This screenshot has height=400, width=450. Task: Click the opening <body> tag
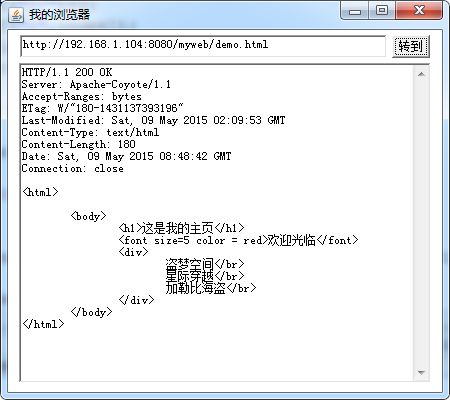89,216
